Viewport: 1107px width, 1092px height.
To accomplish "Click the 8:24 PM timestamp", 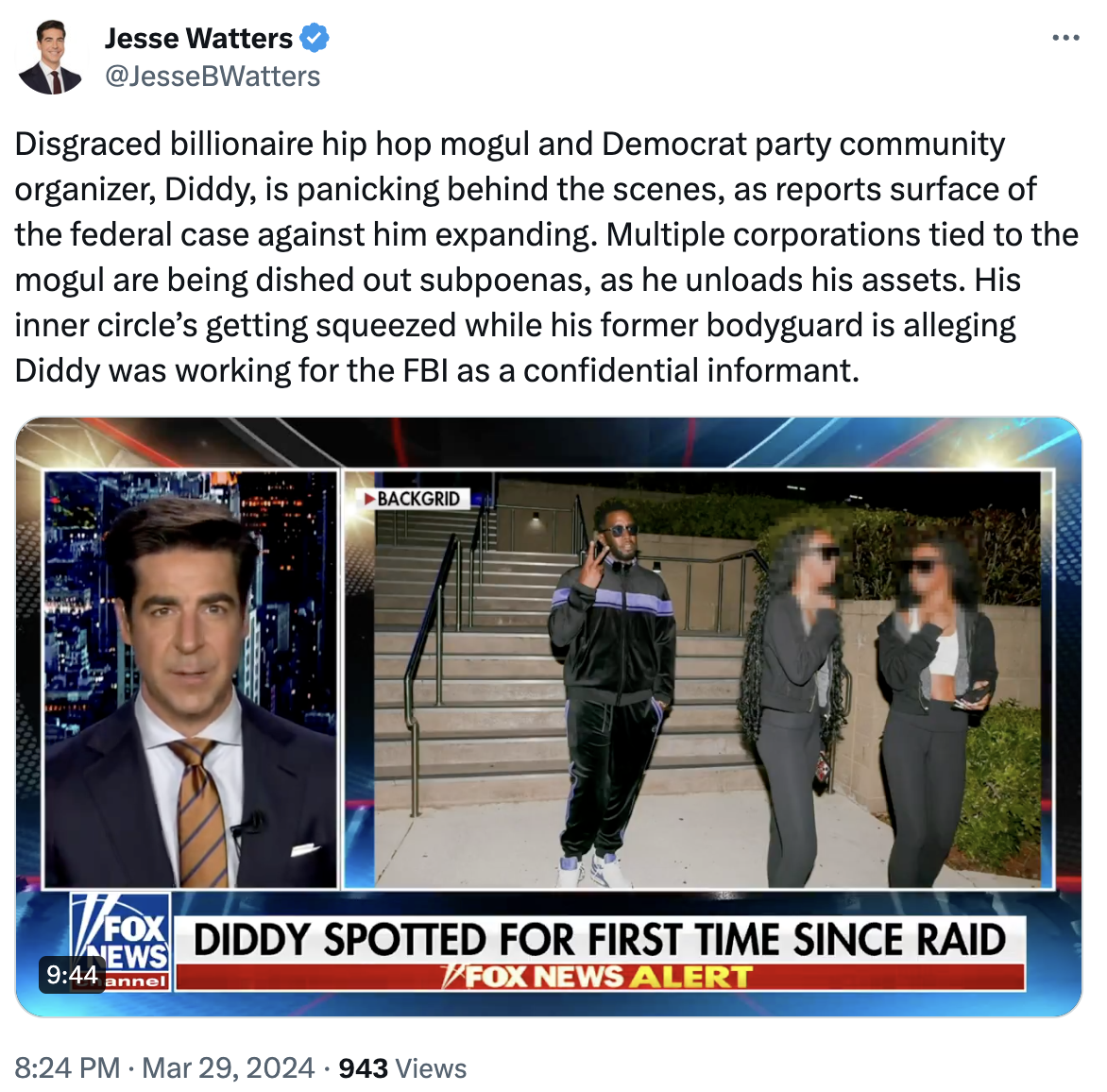I will (67, 1067).
